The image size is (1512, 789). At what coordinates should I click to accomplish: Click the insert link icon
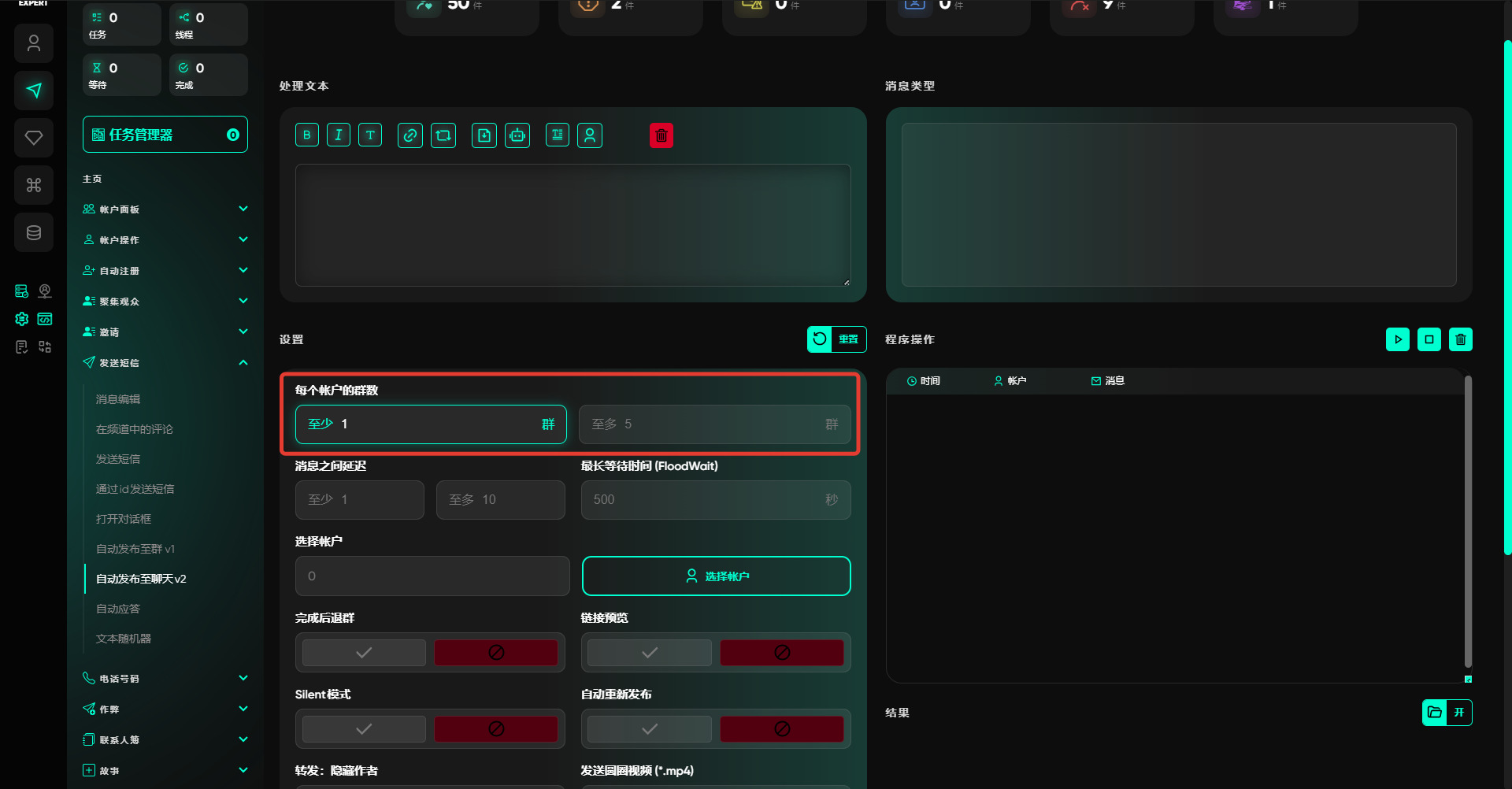click(x=410, y=135)
